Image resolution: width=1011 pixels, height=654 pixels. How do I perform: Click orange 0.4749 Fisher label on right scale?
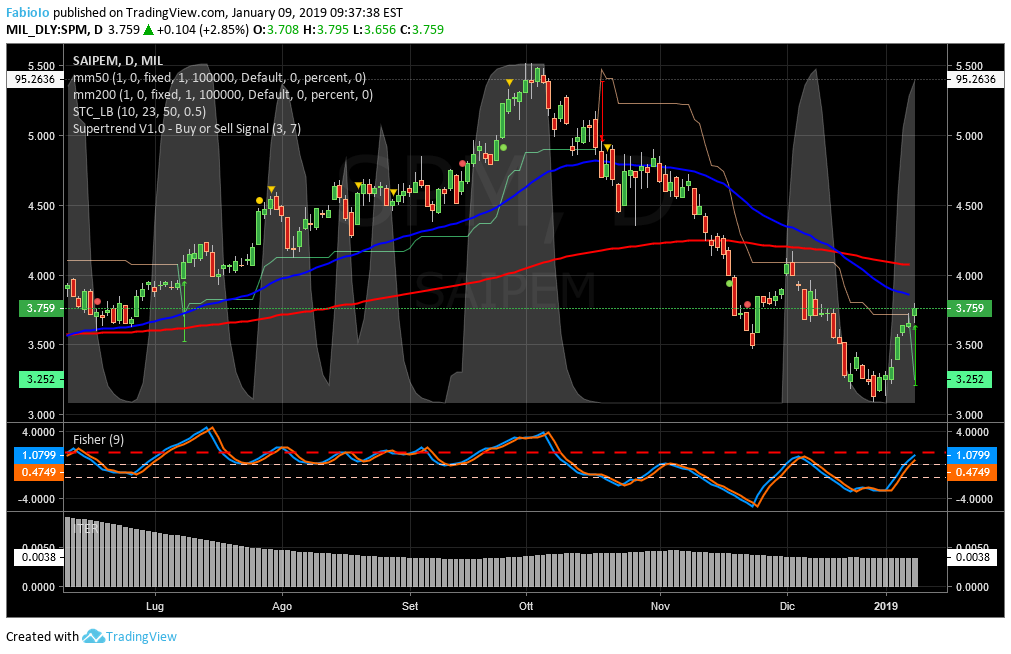click(x=972, y=472)
